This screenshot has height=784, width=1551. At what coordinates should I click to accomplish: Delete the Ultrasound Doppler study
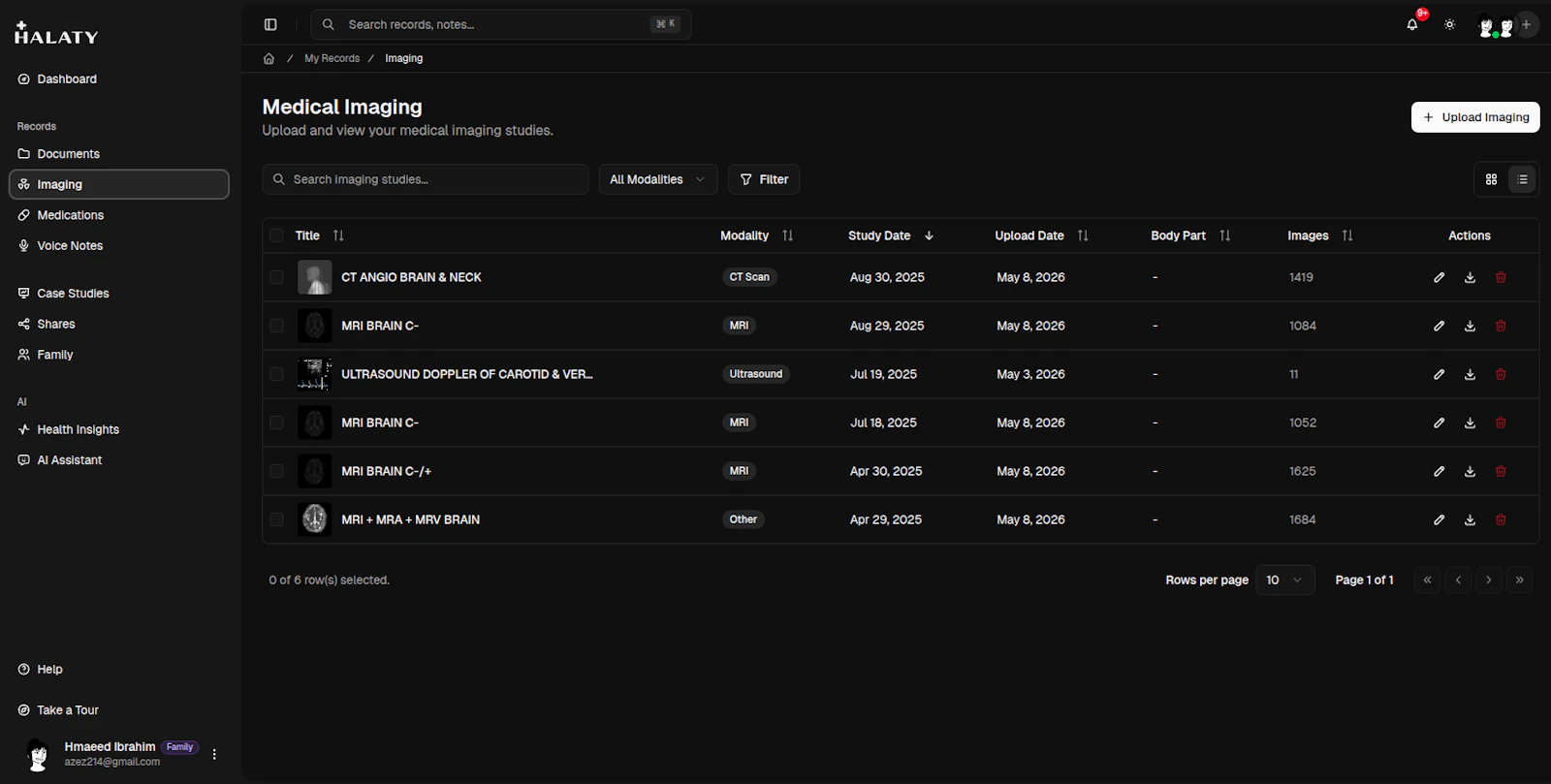[x=1501, y=374]
